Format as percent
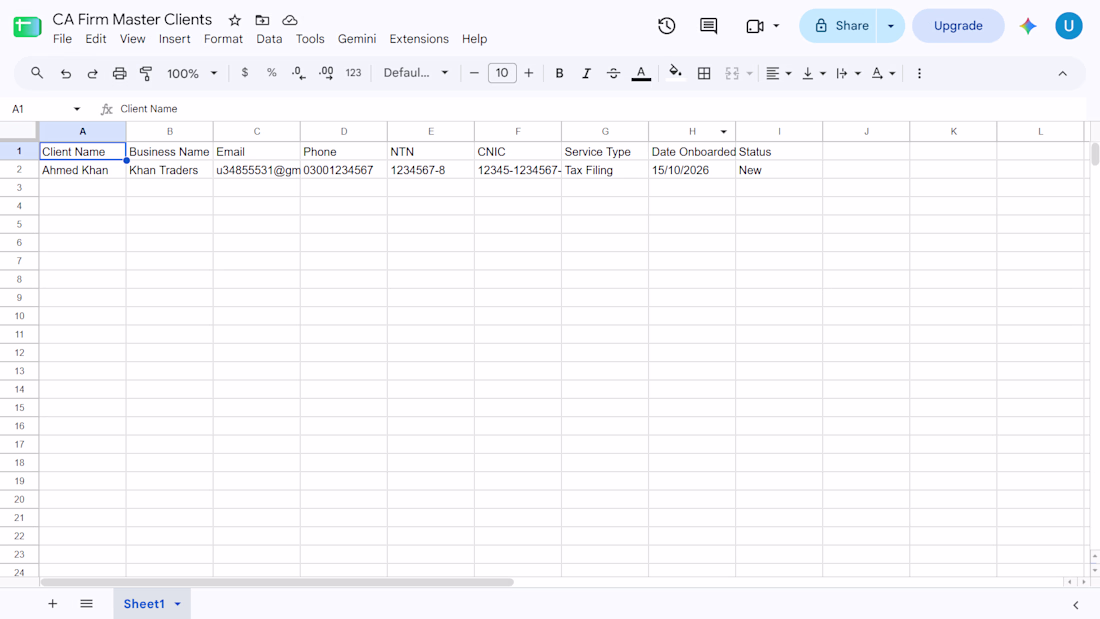1100x619 pixels. pos(271,73)
